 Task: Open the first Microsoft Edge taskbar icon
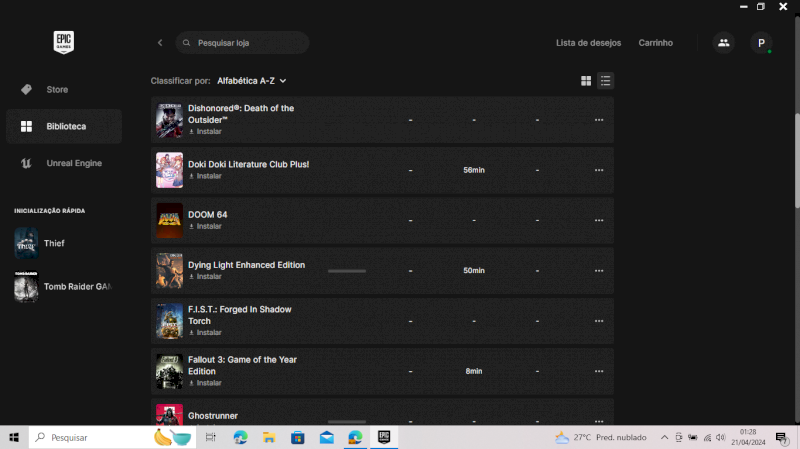[x=240, y=437]
